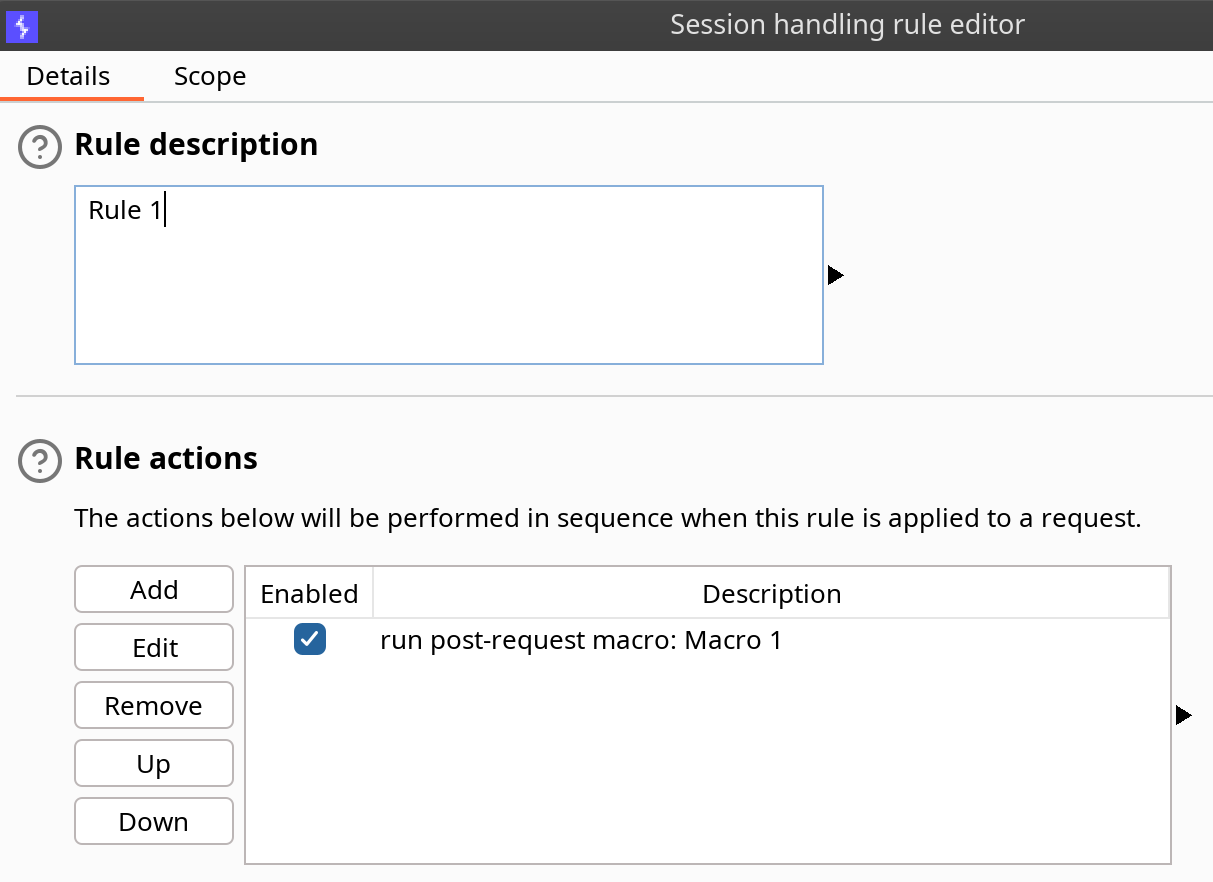Disable the Macro 1 action checkbox

(x=310, y=640)
